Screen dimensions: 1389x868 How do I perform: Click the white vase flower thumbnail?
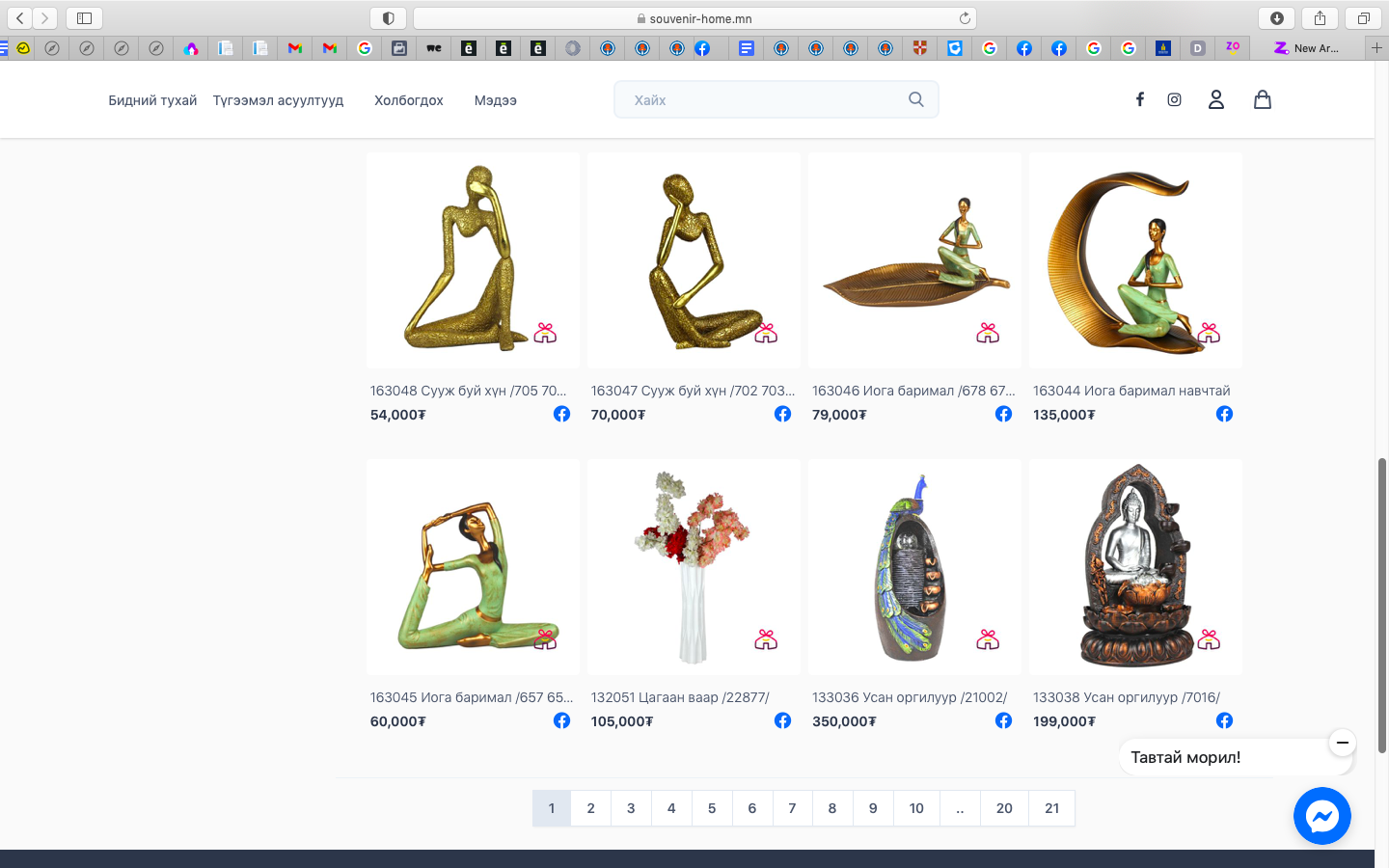[693, 567]
